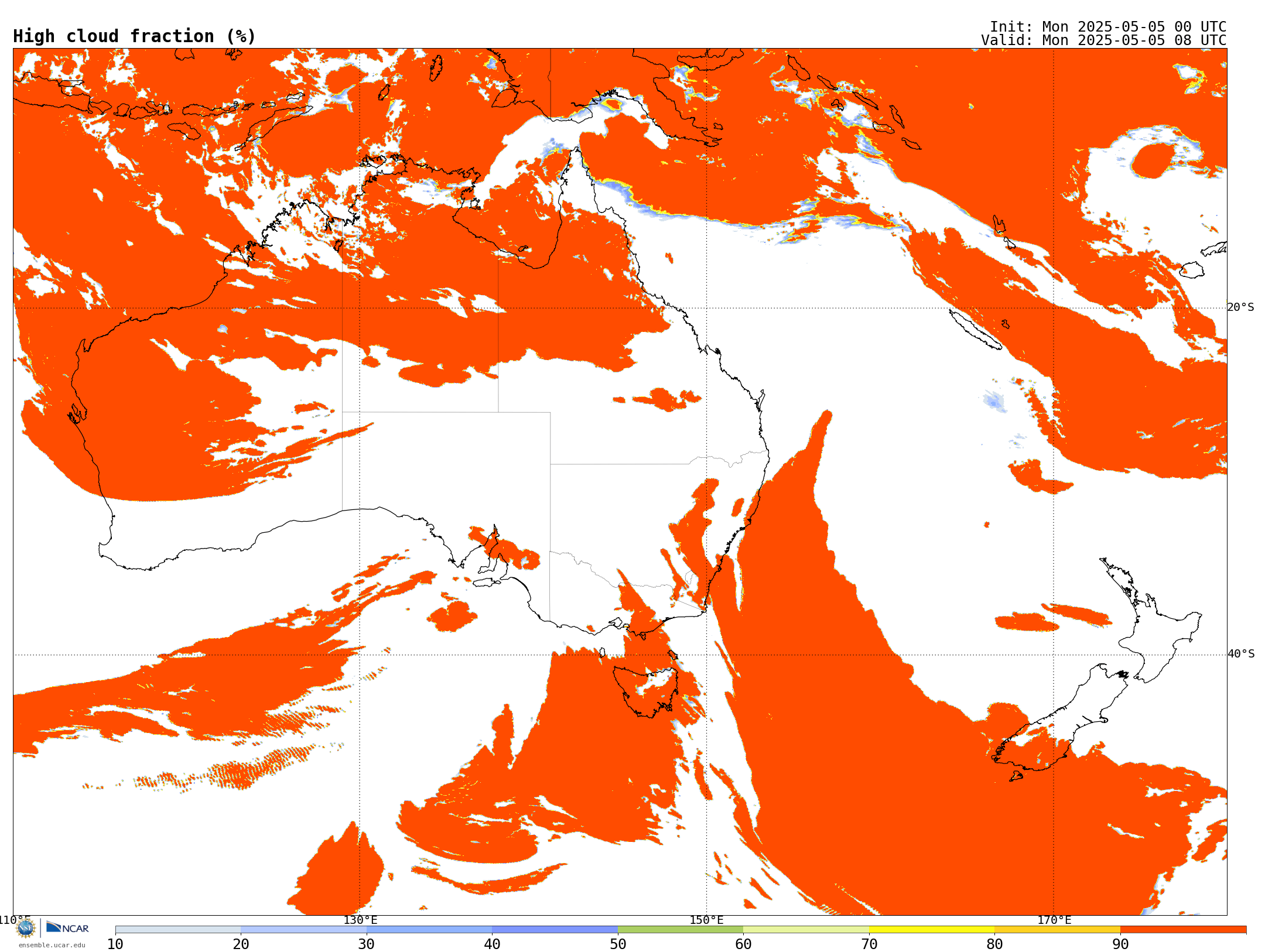The width and height of the screenshot is (1265, 952).
Task: Click the High cloud fraction (%) title
Action: click(x=134, y=36)
